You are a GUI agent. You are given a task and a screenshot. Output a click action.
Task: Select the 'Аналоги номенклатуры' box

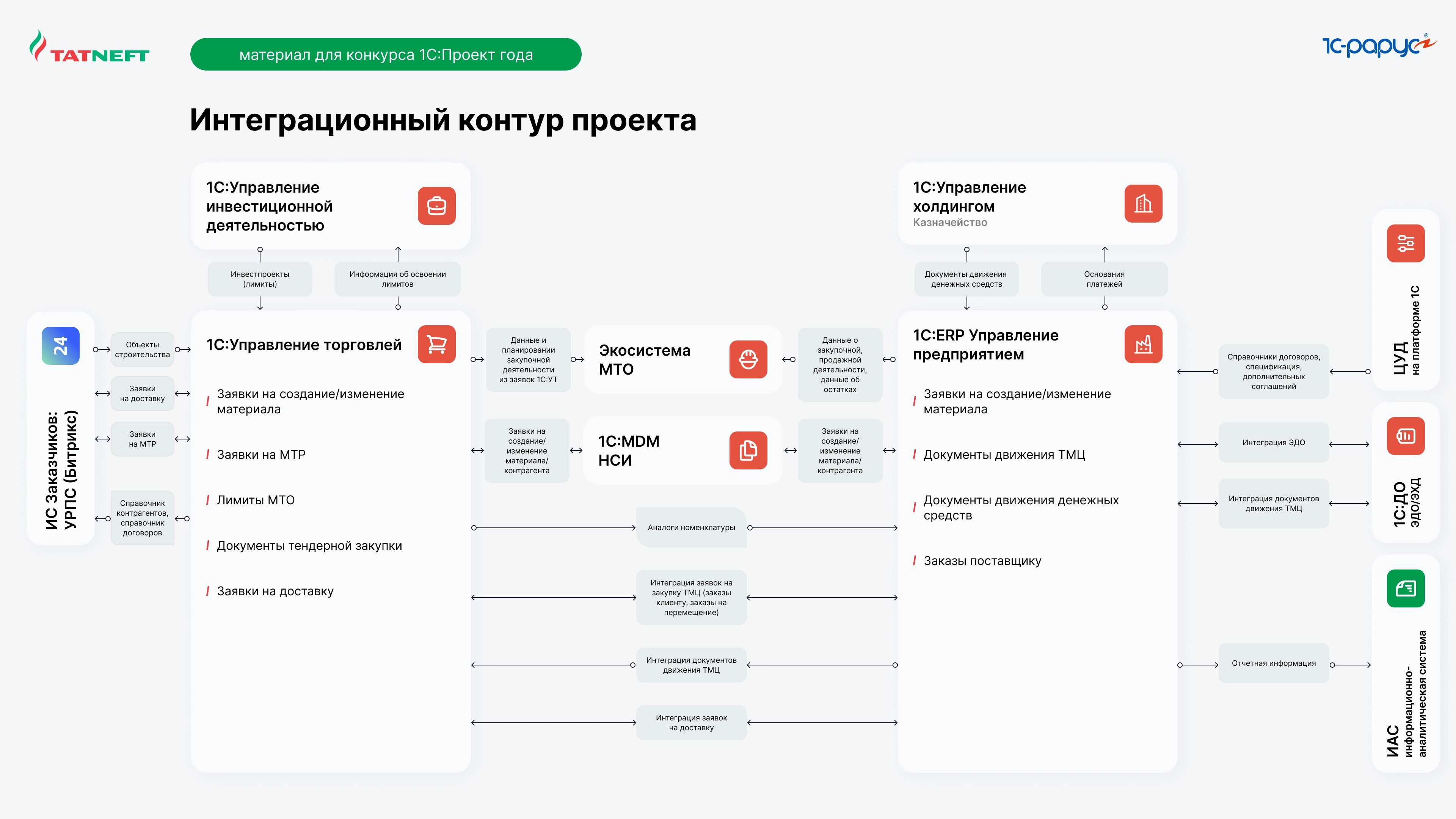(x=691, y=527)
